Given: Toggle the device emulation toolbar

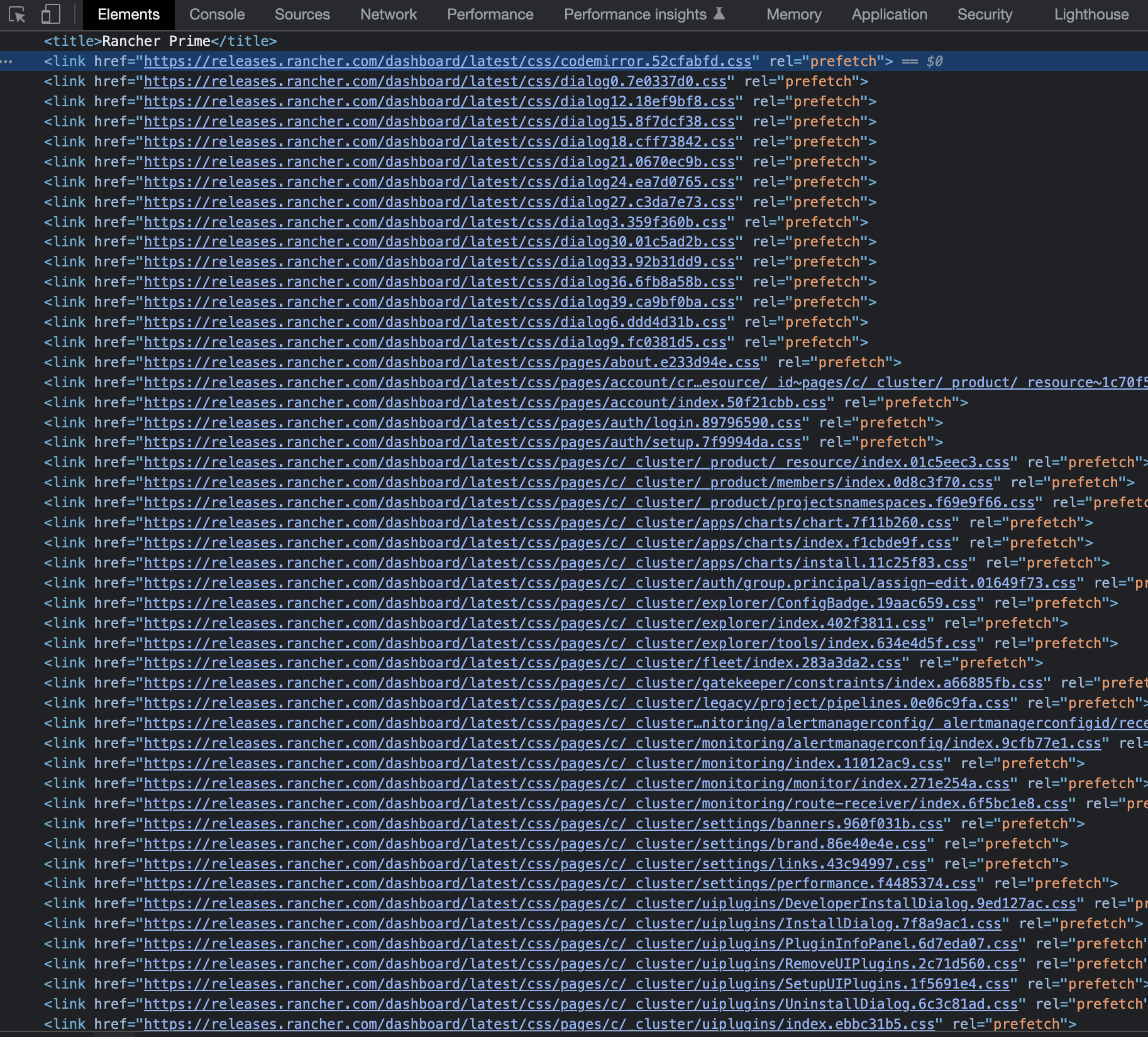Looking at the screenshot, I should tap(50, 14).
